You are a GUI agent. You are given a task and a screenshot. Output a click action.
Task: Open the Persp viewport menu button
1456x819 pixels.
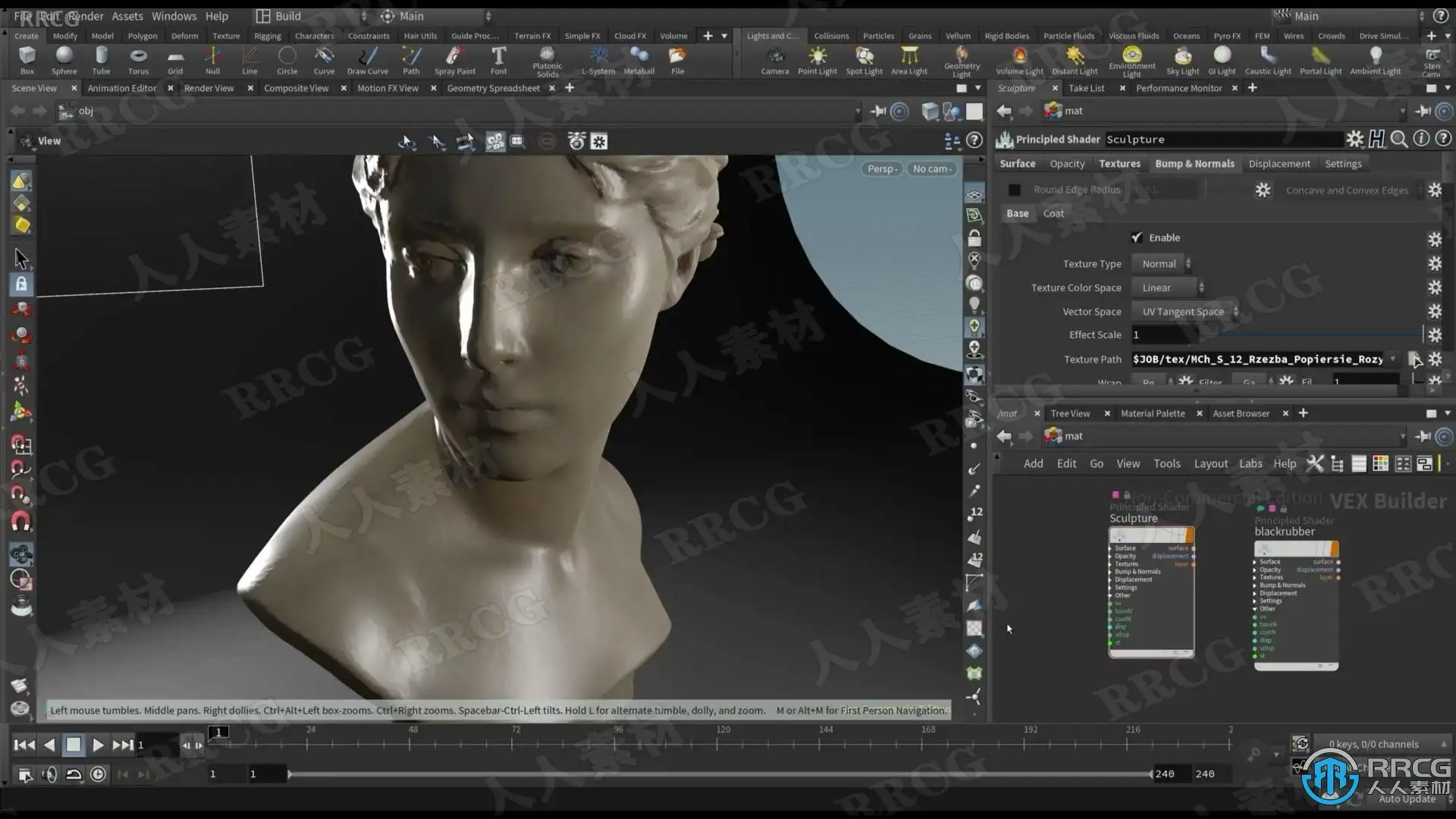(881, 169)
